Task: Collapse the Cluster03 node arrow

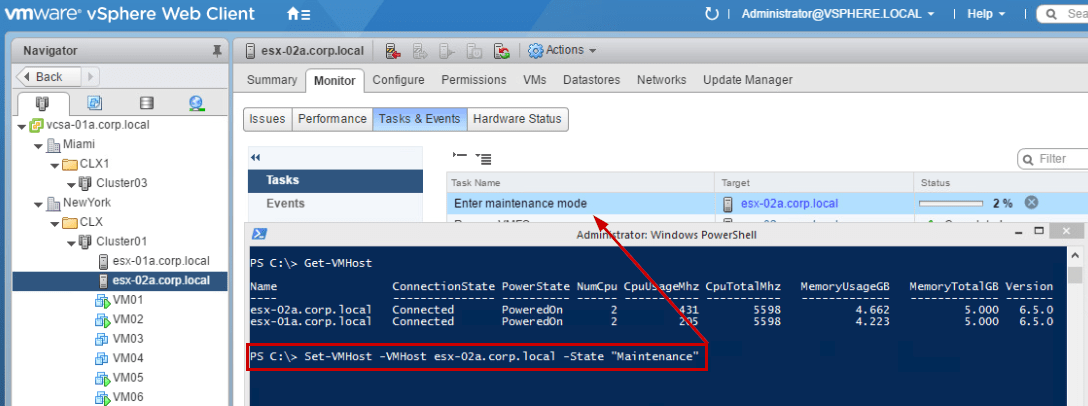Action: [71, 185]
